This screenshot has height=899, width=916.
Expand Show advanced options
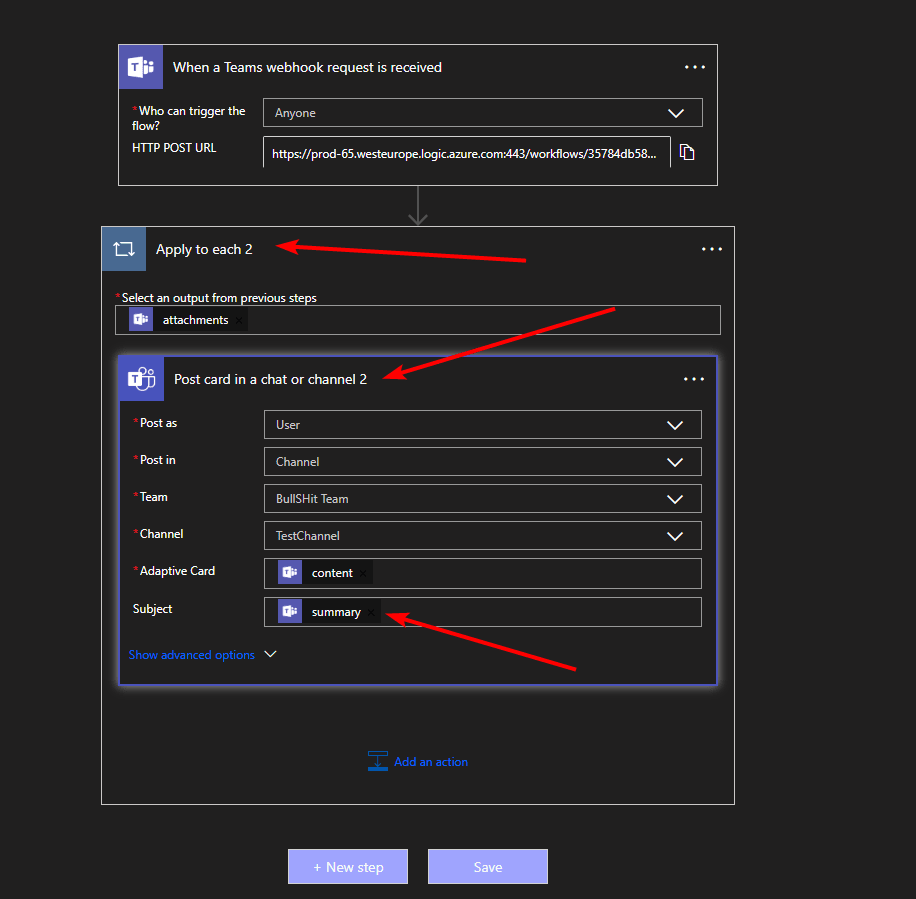(202, 655)
